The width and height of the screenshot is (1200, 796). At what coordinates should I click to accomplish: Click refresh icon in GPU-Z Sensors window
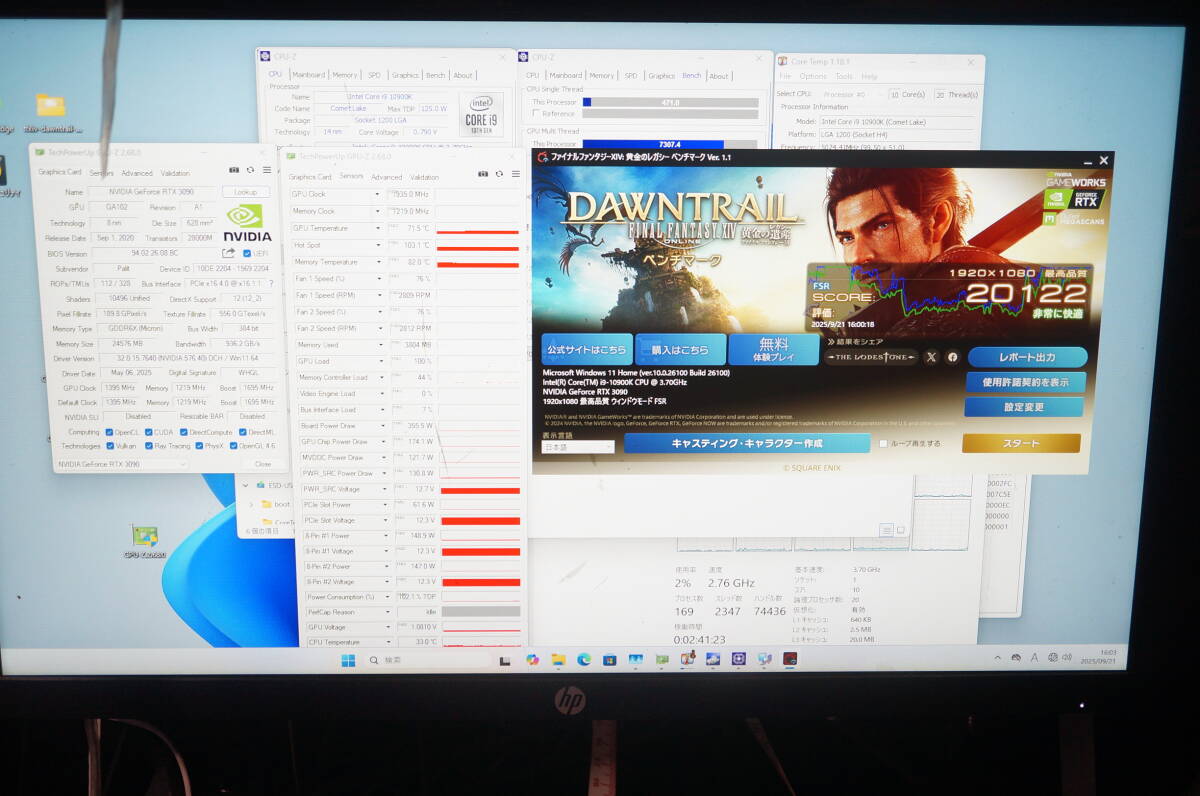(499, 174)
